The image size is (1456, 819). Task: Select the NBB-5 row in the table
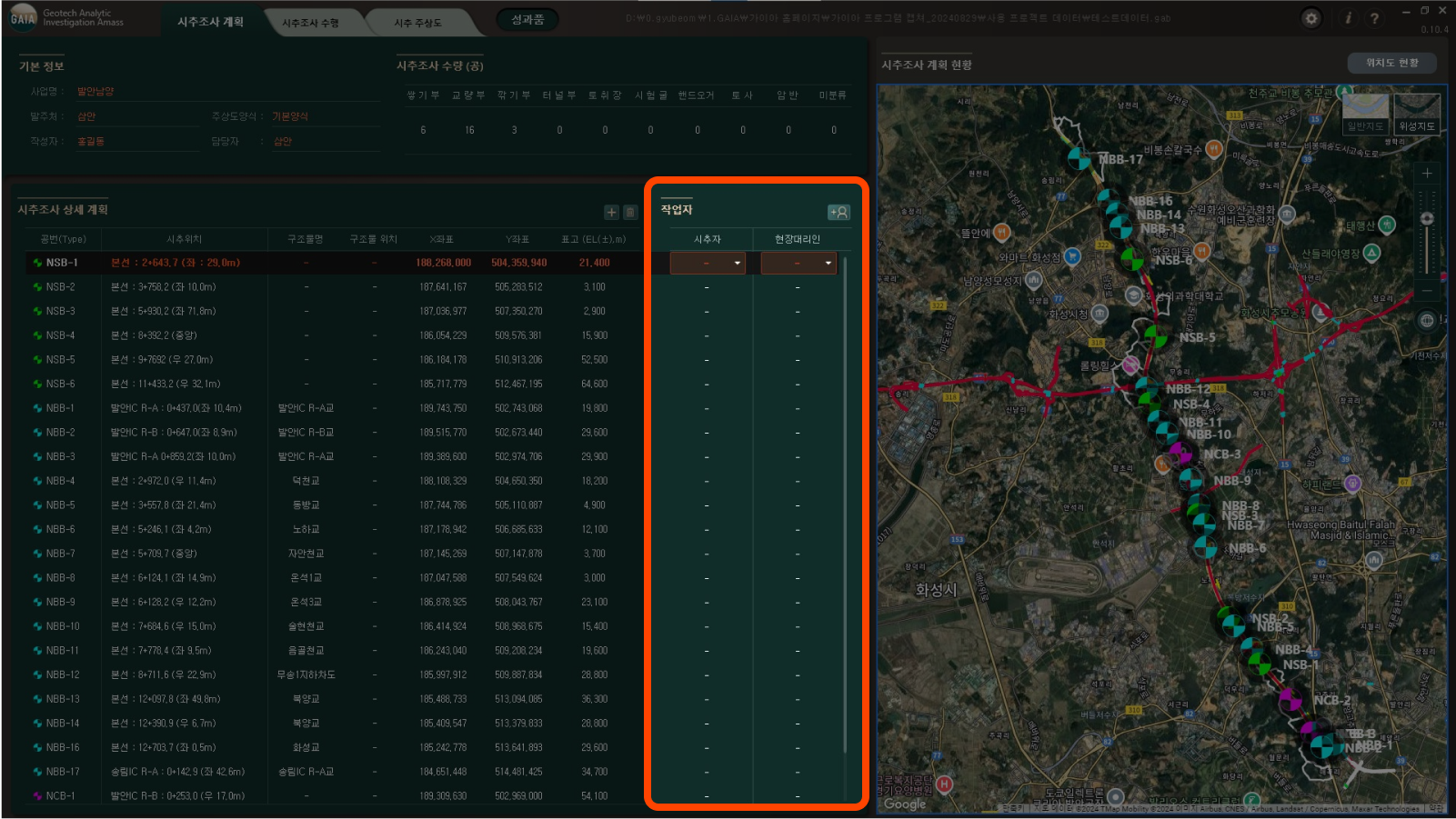pos(61,505)
